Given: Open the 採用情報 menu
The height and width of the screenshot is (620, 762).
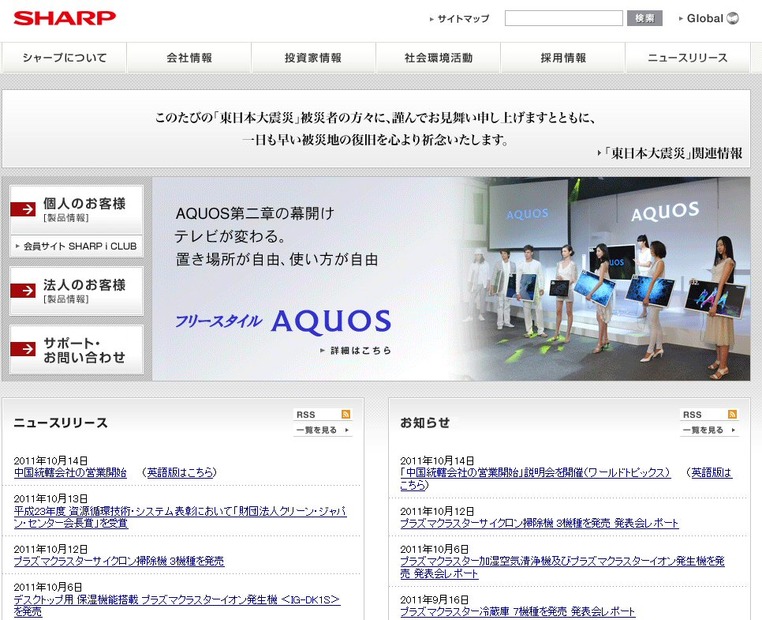Looking at the screenshot, I should 563,58.
